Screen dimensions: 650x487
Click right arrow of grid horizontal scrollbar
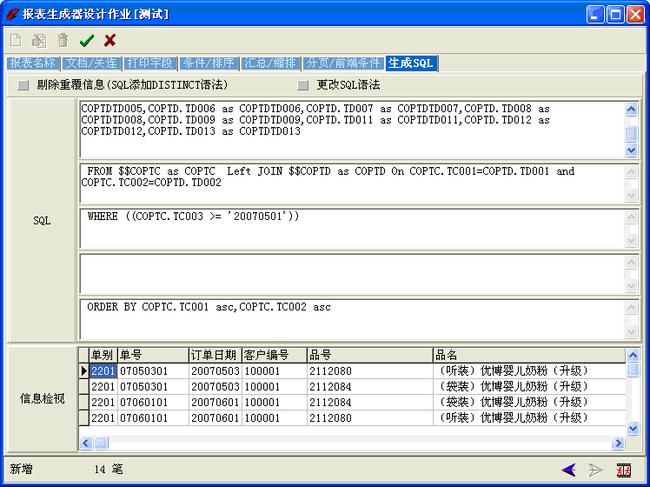point(618,443)
